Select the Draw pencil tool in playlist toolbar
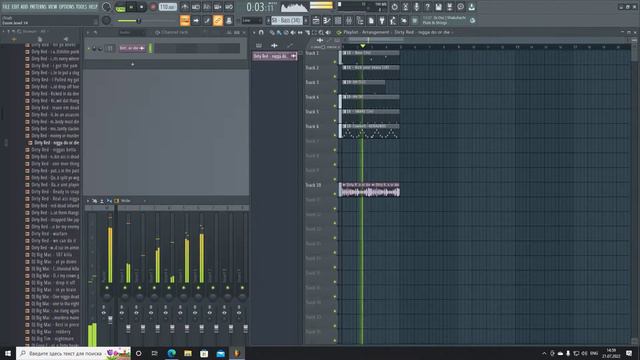This screenshot has width=640, height=360. (272, 33)
